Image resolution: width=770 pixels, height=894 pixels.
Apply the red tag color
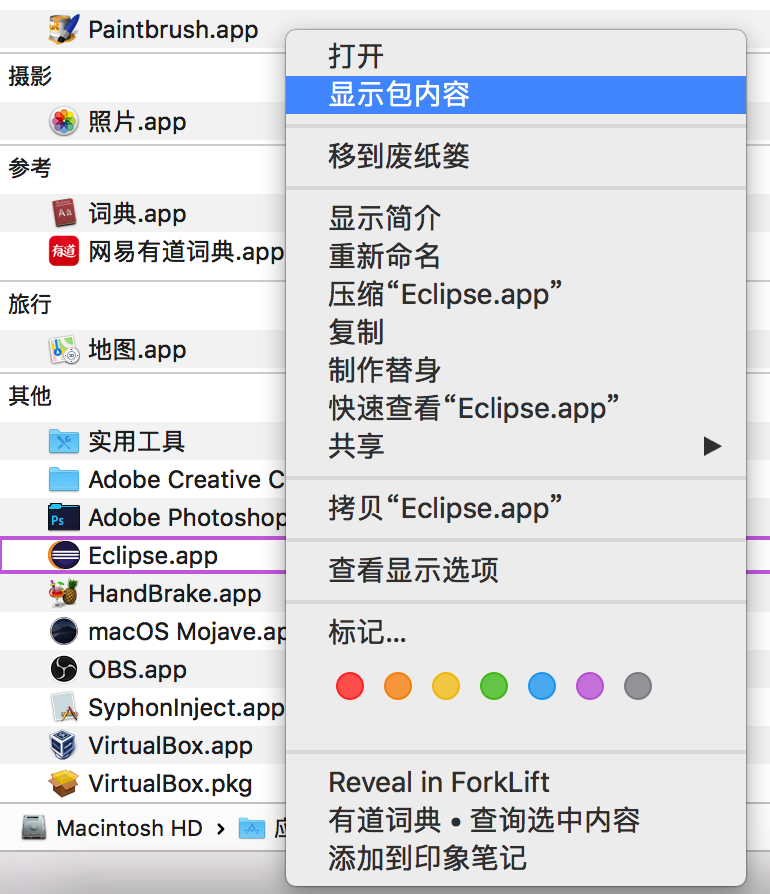click(350, 686)
